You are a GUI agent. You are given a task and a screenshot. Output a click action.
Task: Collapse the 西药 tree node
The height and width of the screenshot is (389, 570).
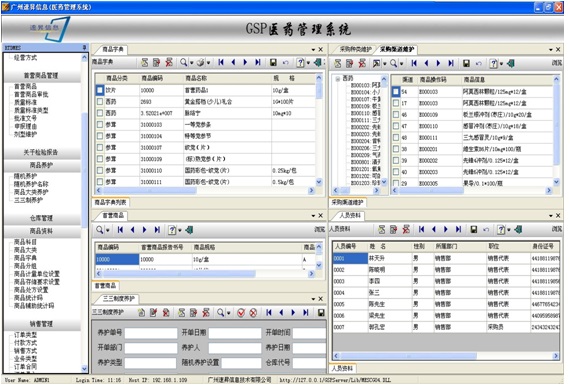pyautogui.click(x=338, y=78)
